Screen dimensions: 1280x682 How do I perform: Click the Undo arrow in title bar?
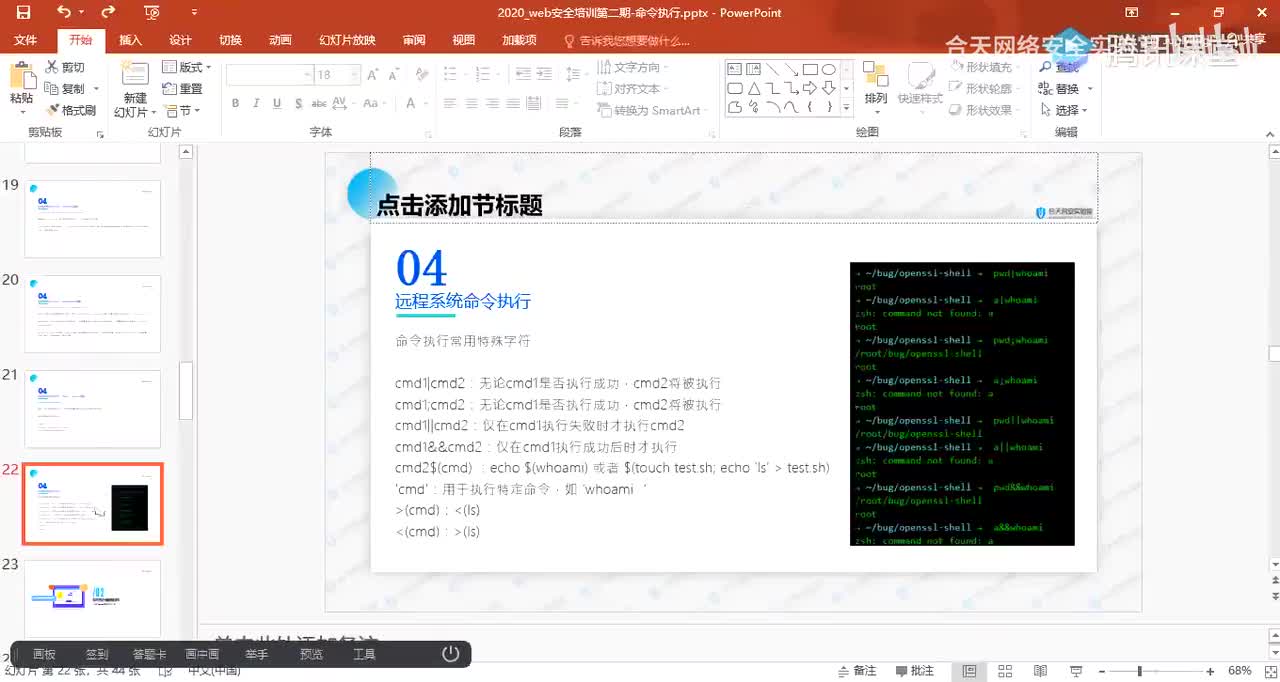click(x=64, y=12)
